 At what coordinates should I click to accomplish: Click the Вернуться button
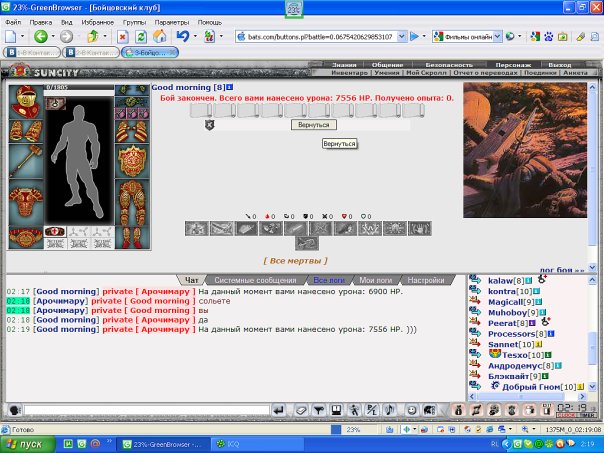[x=314, y=125]
